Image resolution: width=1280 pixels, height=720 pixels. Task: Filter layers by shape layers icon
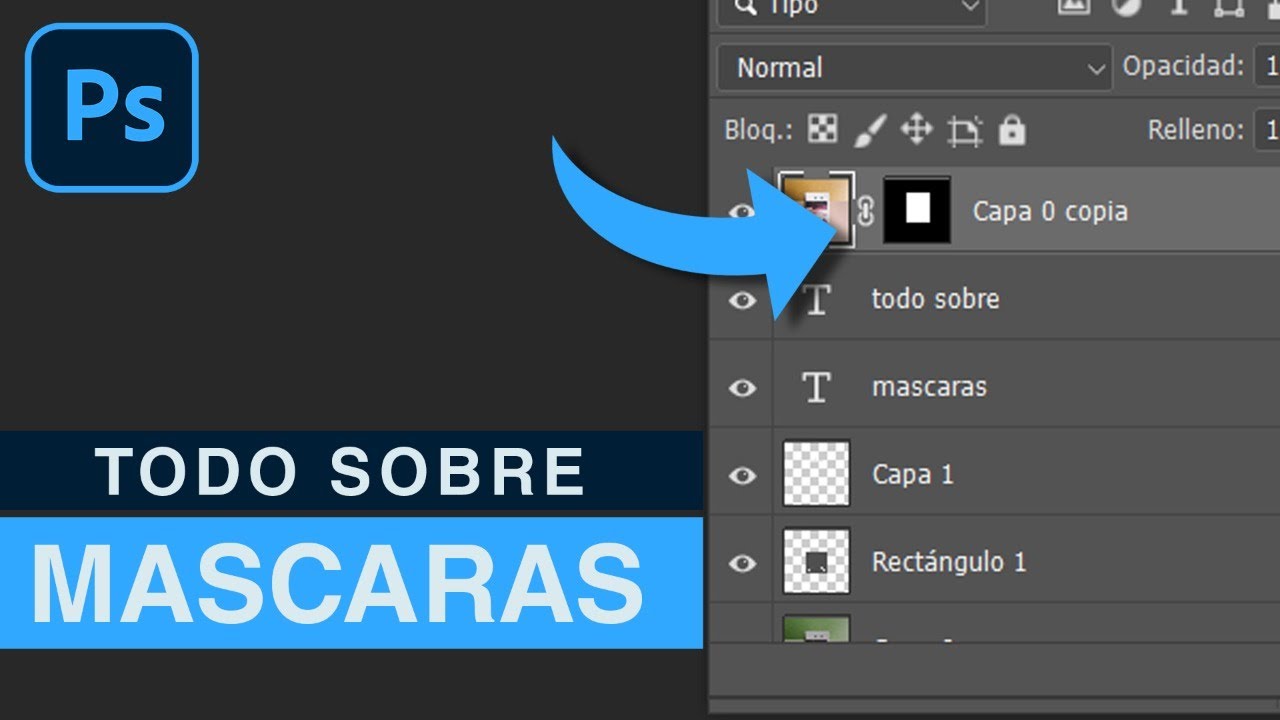(1229, 7)
